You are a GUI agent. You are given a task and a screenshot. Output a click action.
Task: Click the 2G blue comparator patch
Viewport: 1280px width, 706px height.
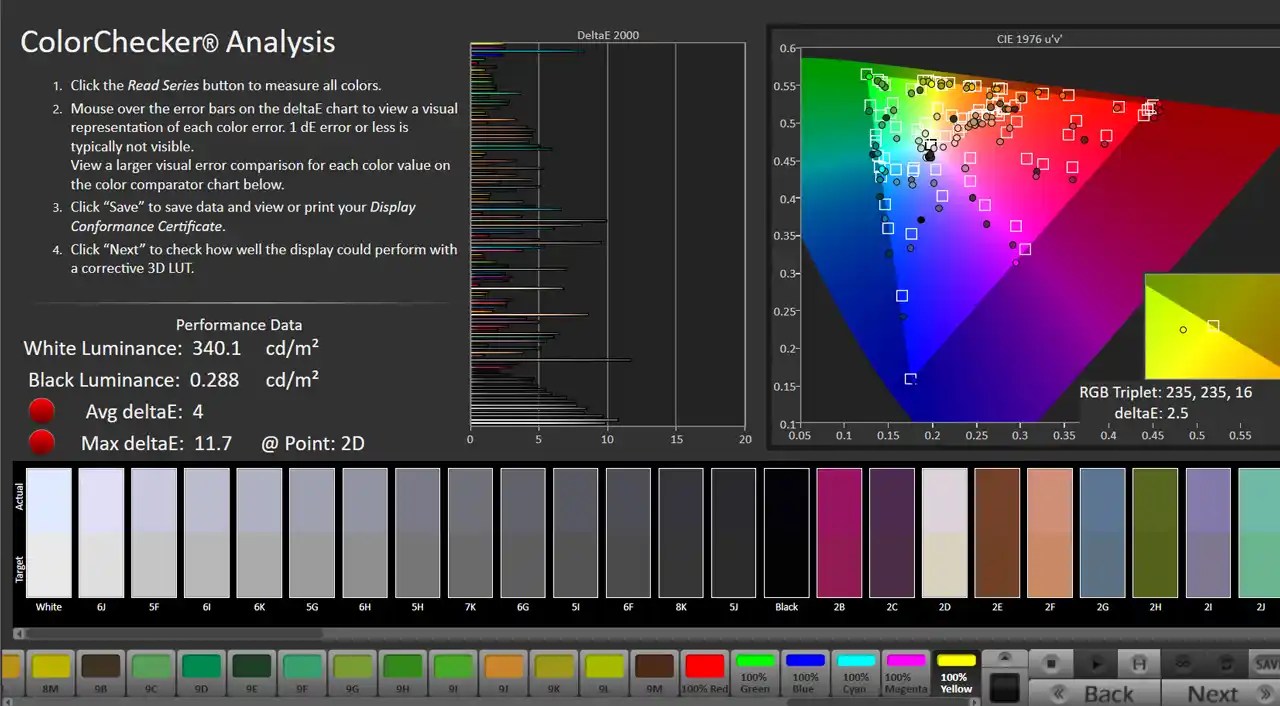click(x=1103, y=533)
